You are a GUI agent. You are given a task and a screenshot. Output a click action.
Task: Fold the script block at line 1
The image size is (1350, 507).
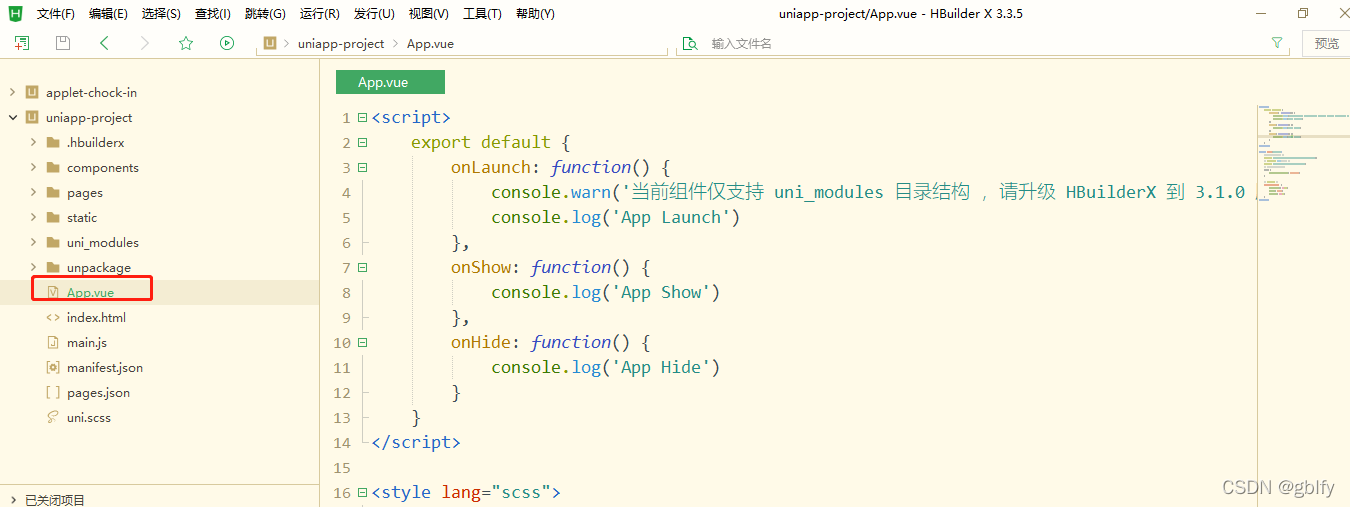[x=362, y=118]
